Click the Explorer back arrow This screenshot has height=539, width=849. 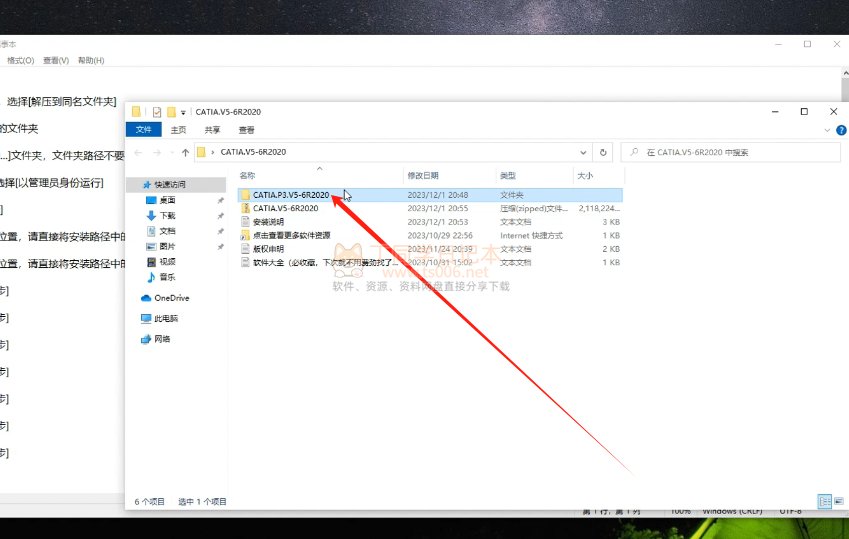(x=138, y=153)
